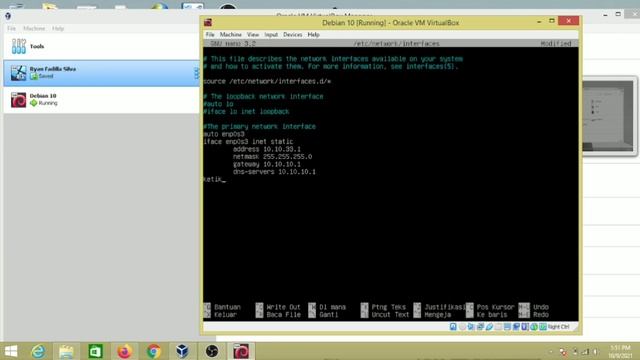
Task: Select the Debian 10 VM entry
Action: [x=102, y=100]
